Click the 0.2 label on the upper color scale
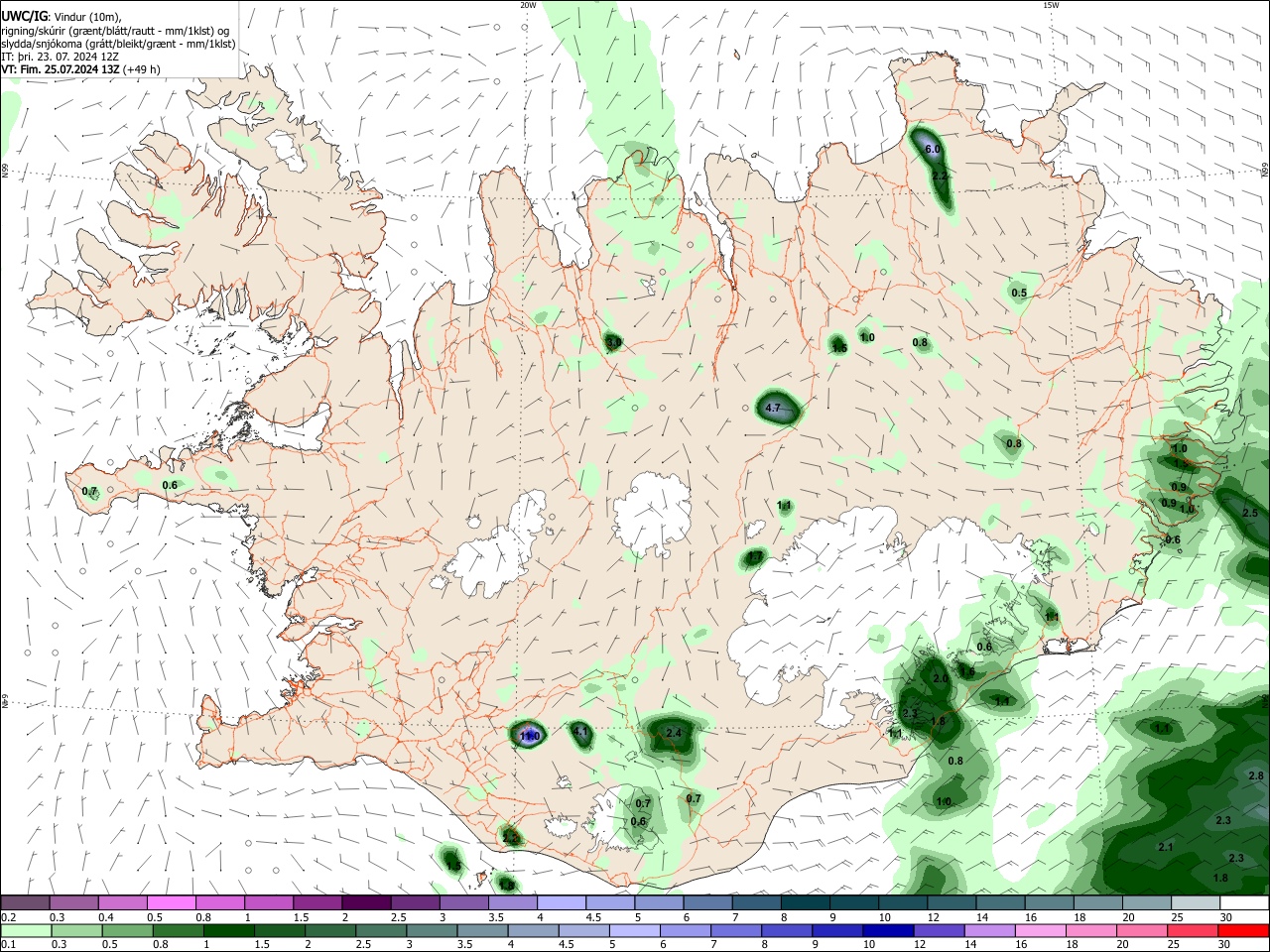Viewport: 1270px width, 952px height. pos(8,917)
